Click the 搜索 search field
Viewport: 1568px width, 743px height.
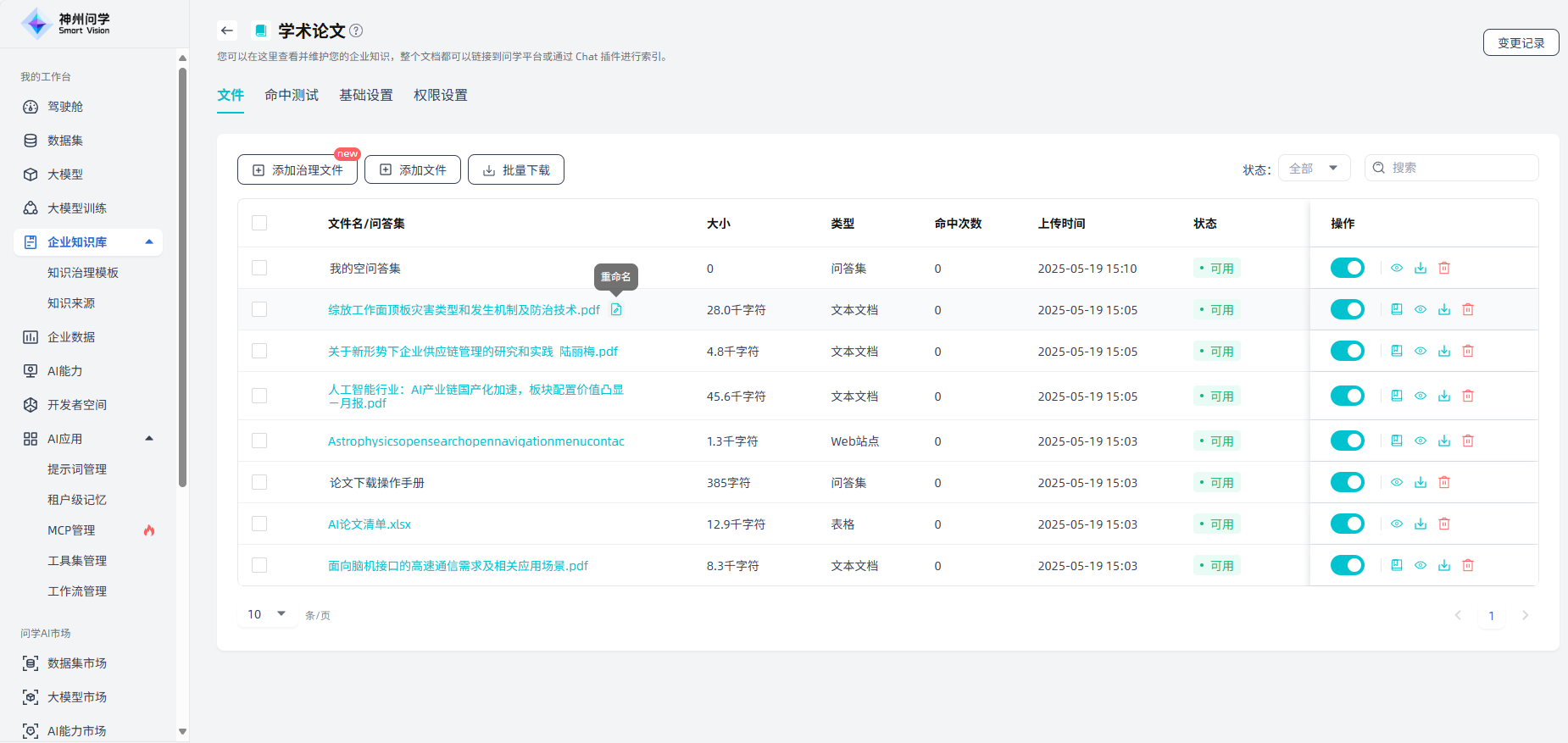coord(1451,168)
